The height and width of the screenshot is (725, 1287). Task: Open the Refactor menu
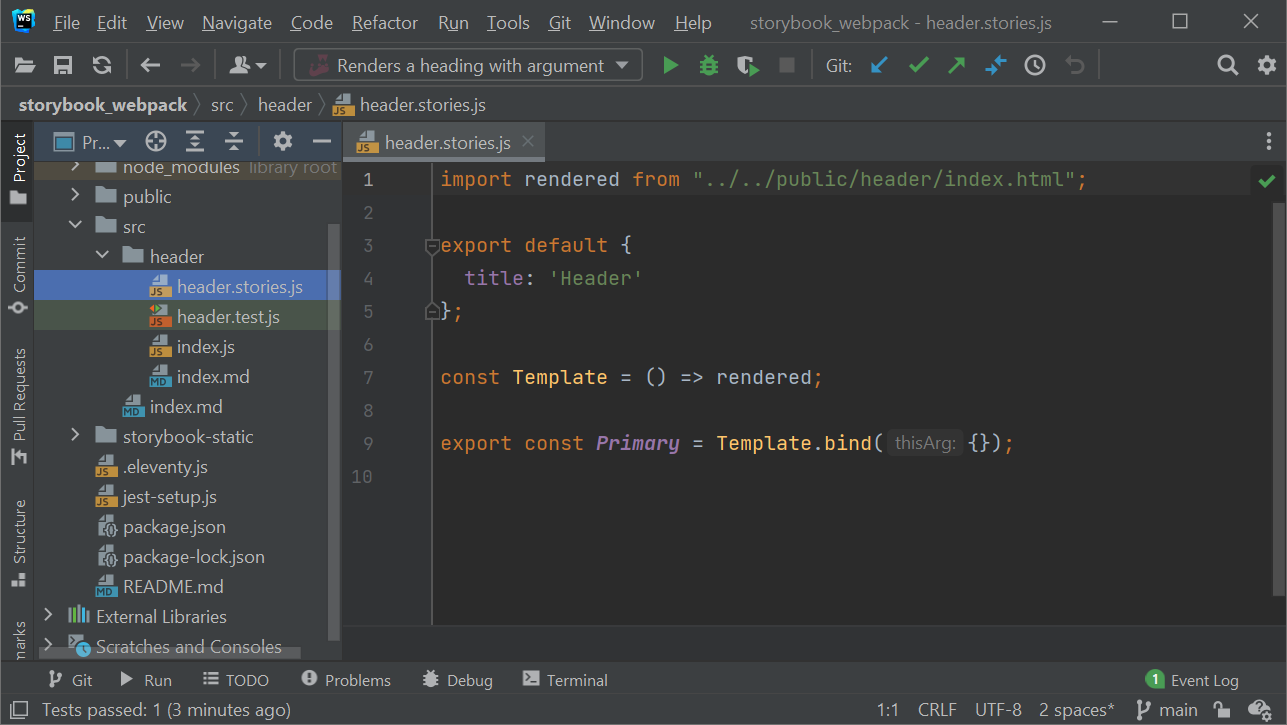(385, 22)
